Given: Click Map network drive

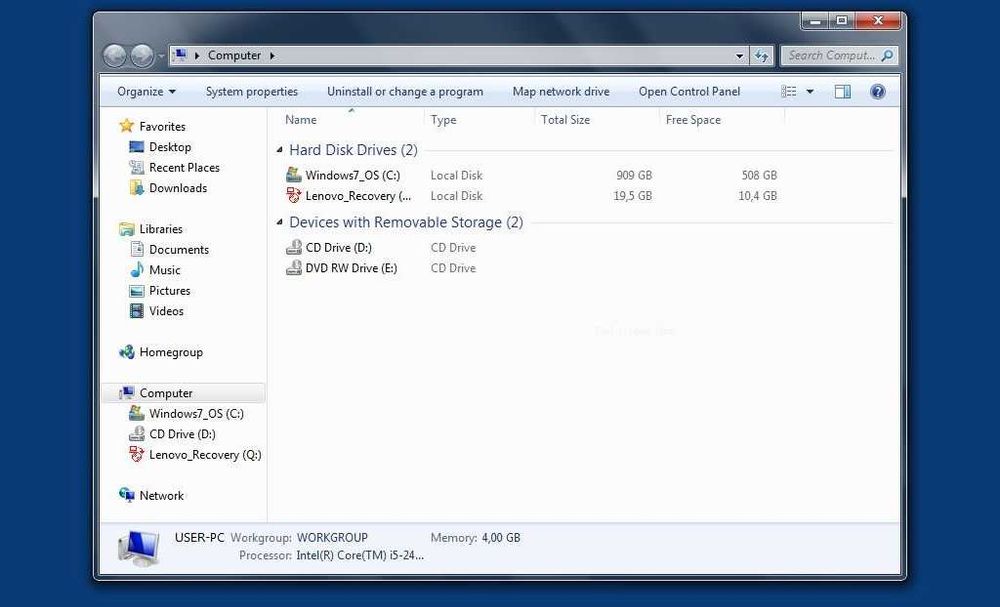Looking at the screenshot, I should [561, 91].
